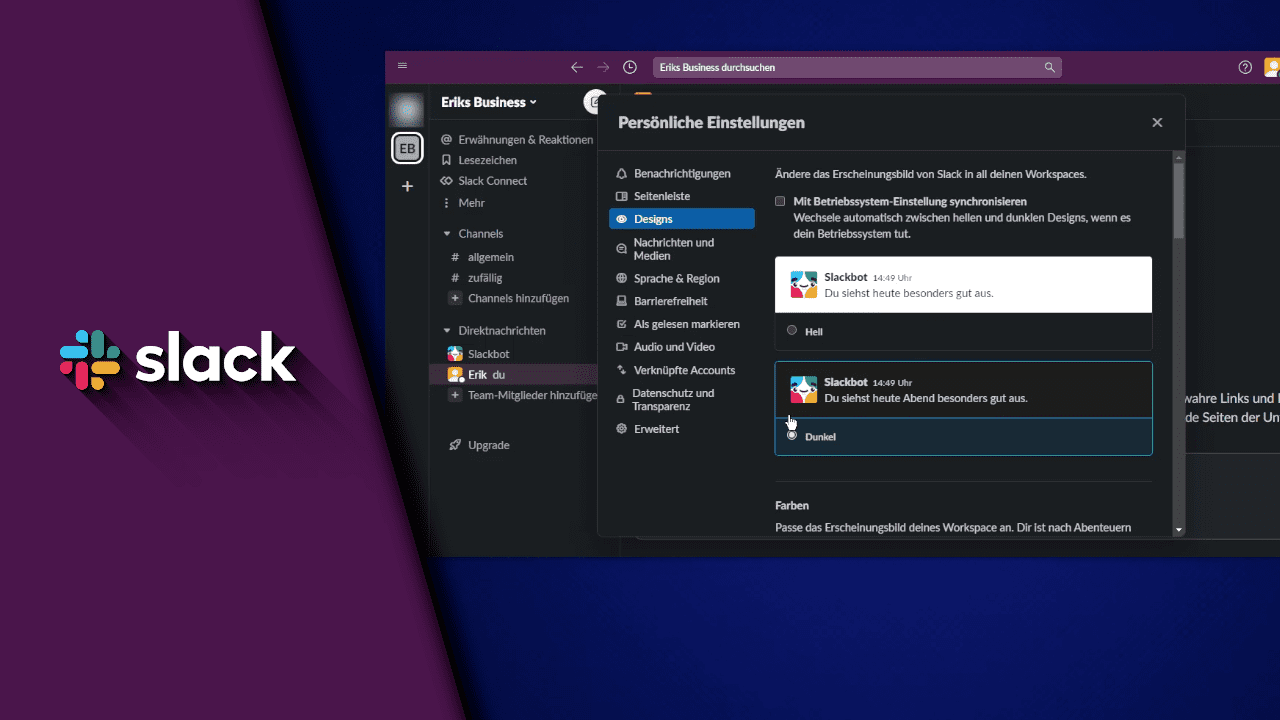Viewport: 1280px width, 720px height.
Task: Open the Eriks Business workspace dropdown
Action: click(x=489, y=102)
